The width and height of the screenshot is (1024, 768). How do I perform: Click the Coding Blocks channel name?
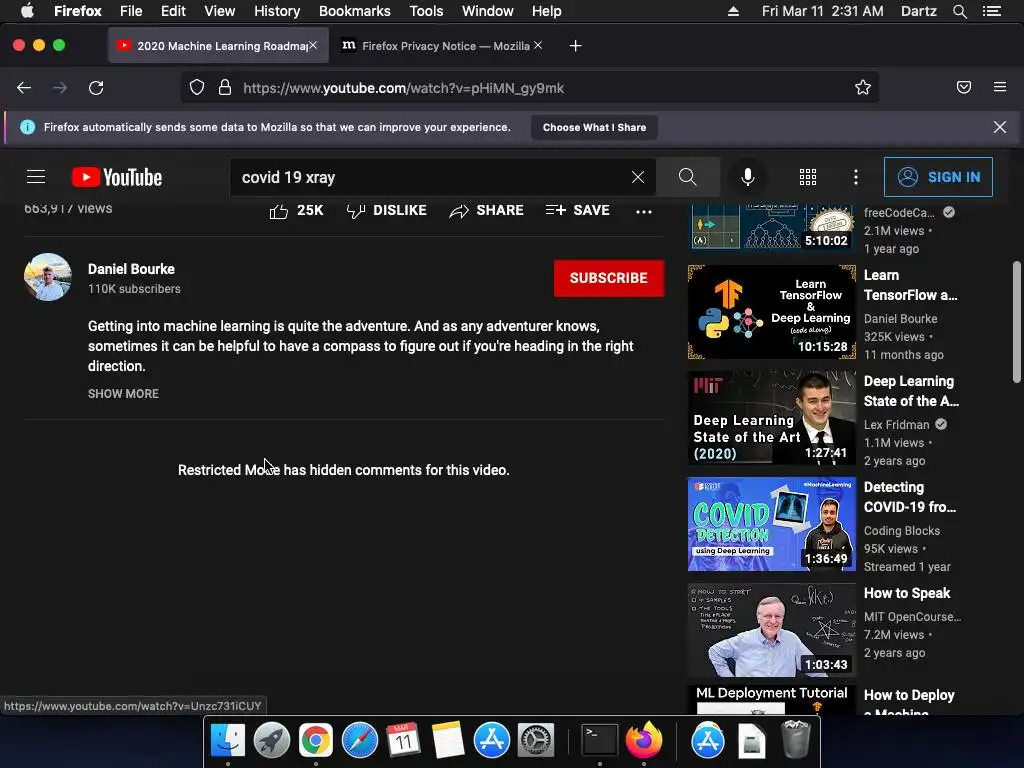(902, 531)
